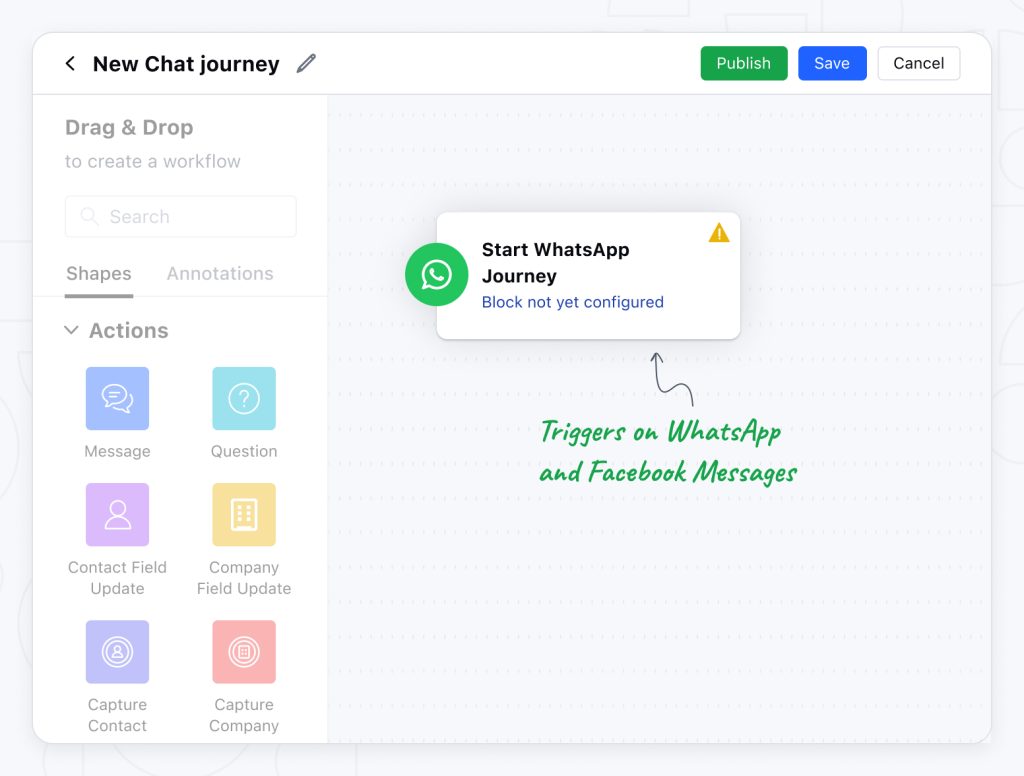Switch to the Annotations tab
Screen dimensions: 1024x776
219,273
